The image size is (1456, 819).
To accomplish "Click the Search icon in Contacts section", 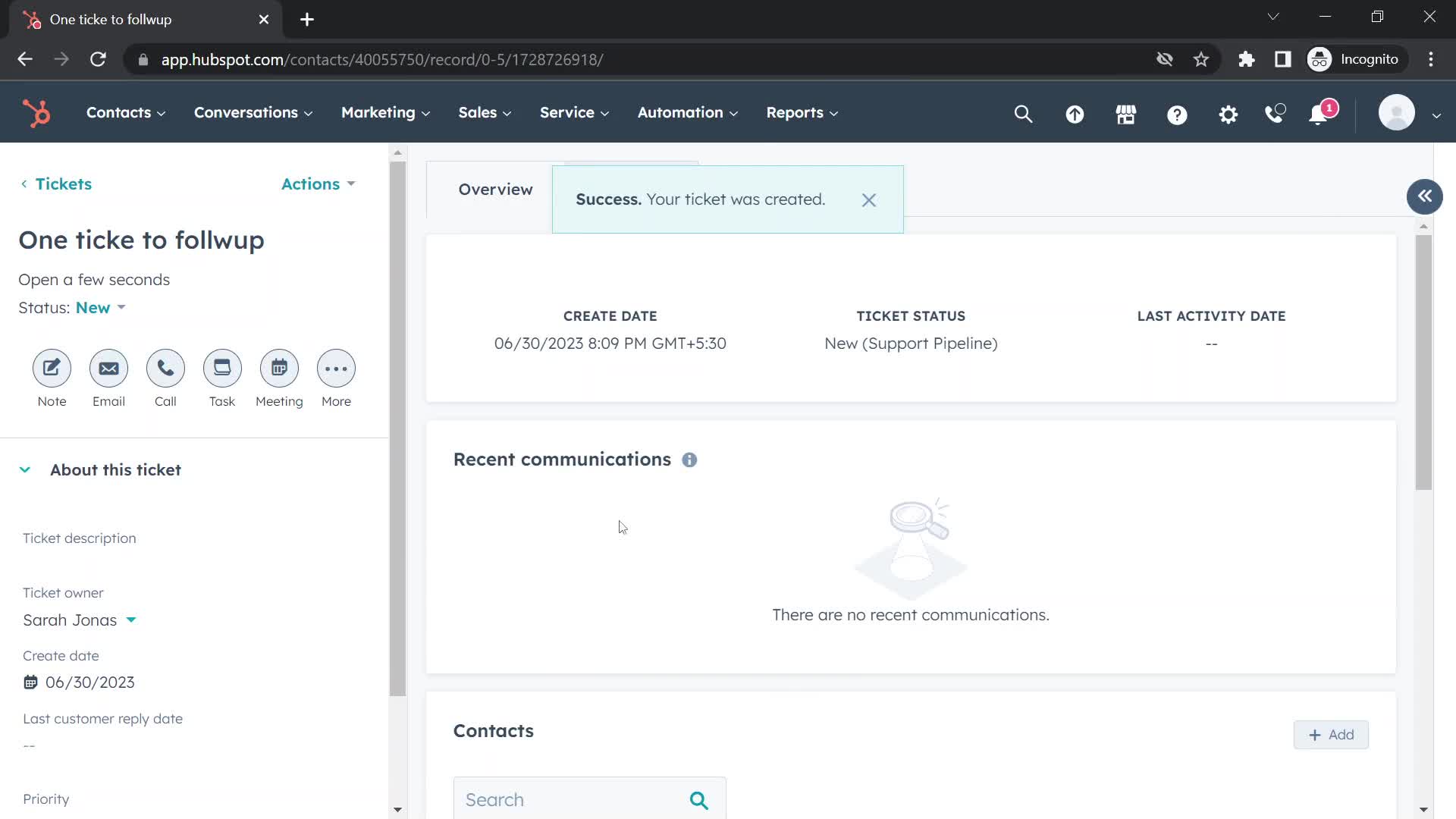I will point(700,800).
